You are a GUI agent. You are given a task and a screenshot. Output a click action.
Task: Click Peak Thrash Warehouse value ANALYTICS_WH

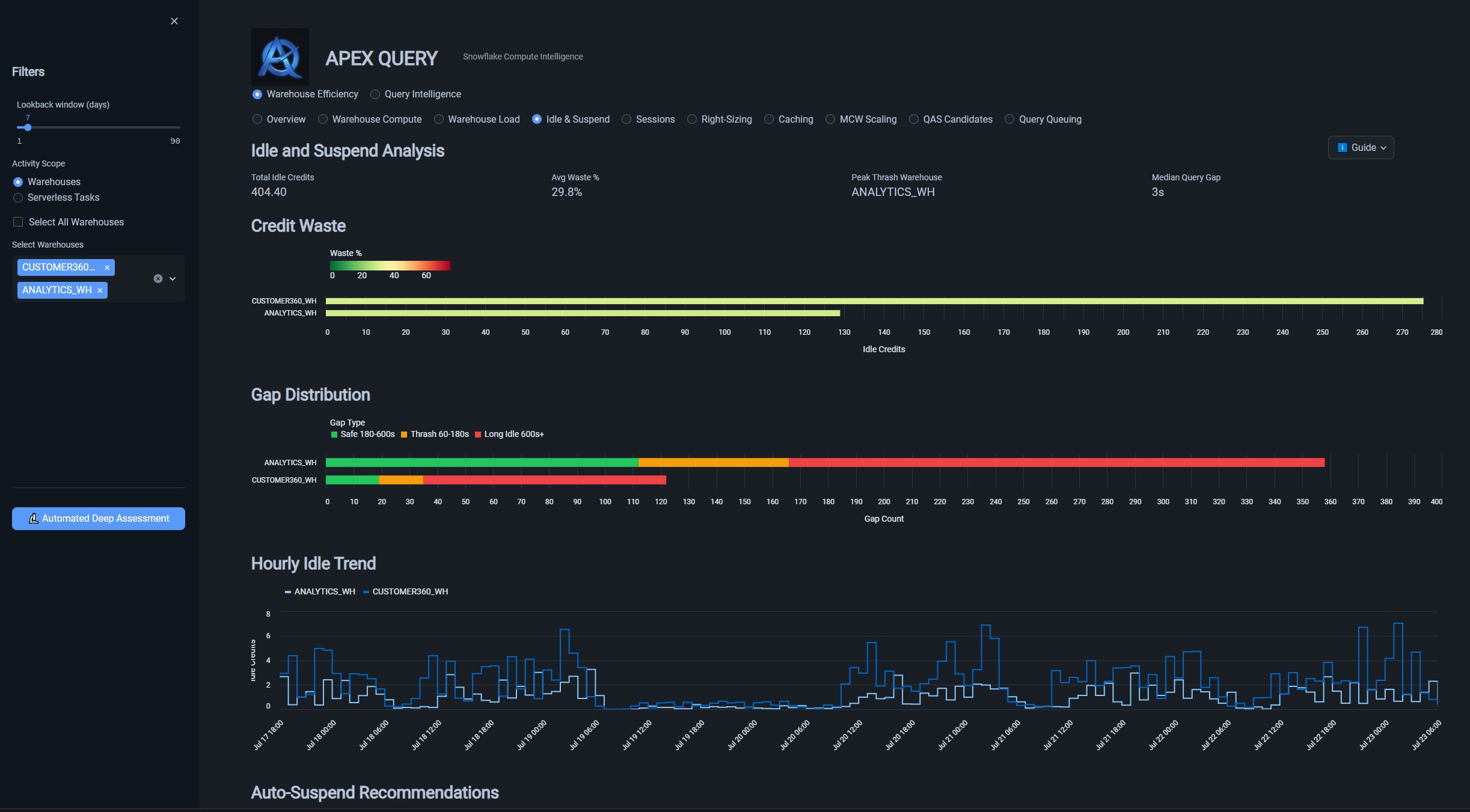coord(893,192)
